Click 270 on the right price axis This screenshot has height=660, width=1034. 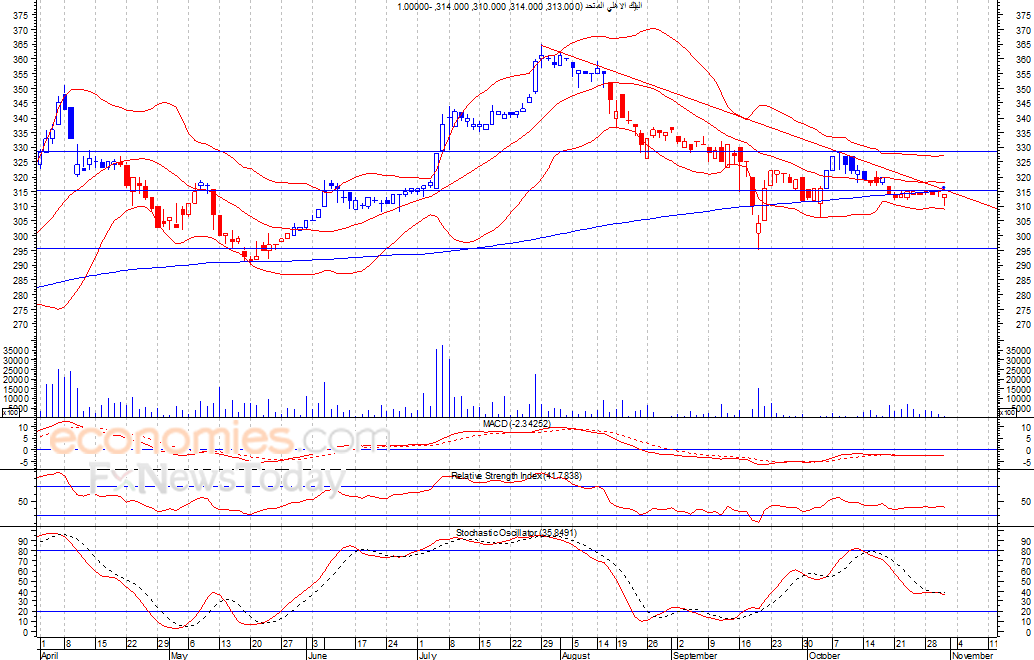click(x=1023, y=324)
